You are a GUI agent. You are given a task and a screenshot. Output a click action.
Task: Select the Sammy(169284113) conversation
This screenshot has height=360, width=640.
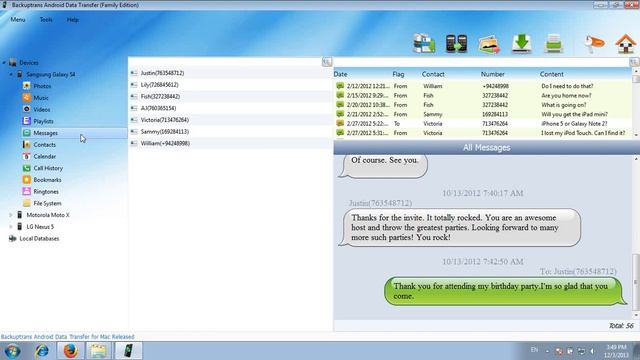tap(231, 132)
